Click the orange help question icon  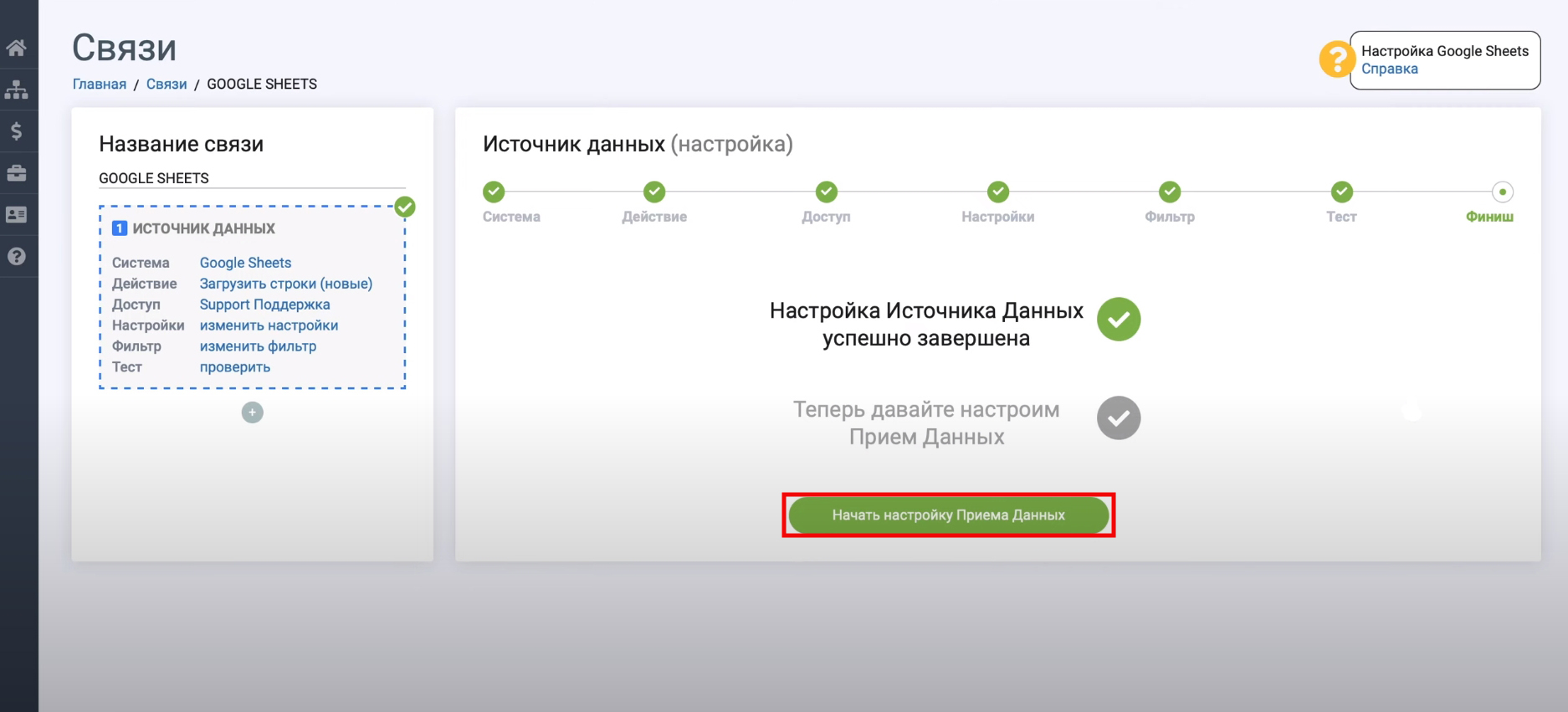pyautogui.click(x=1336, y=59)
